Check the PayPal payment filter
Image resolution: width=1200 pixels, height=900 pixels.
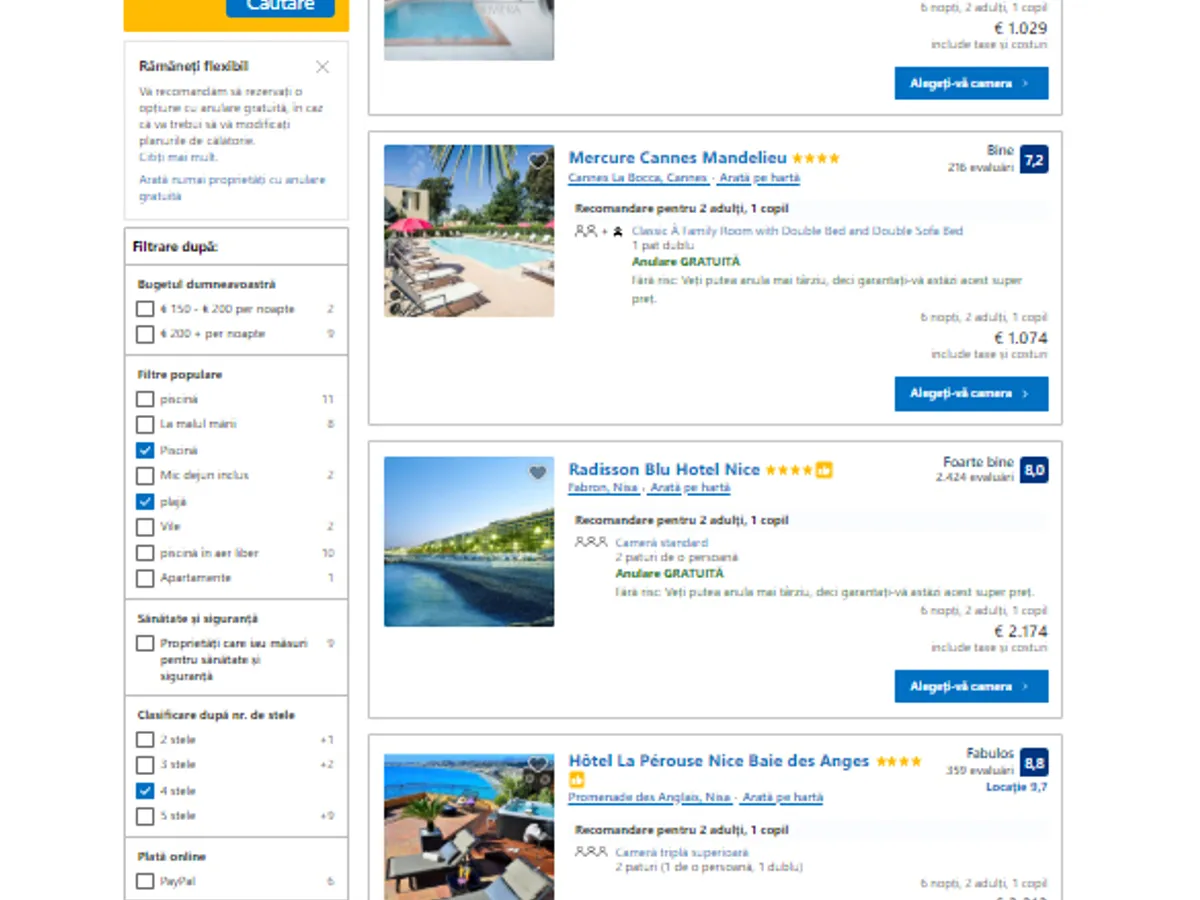point(145,882)
